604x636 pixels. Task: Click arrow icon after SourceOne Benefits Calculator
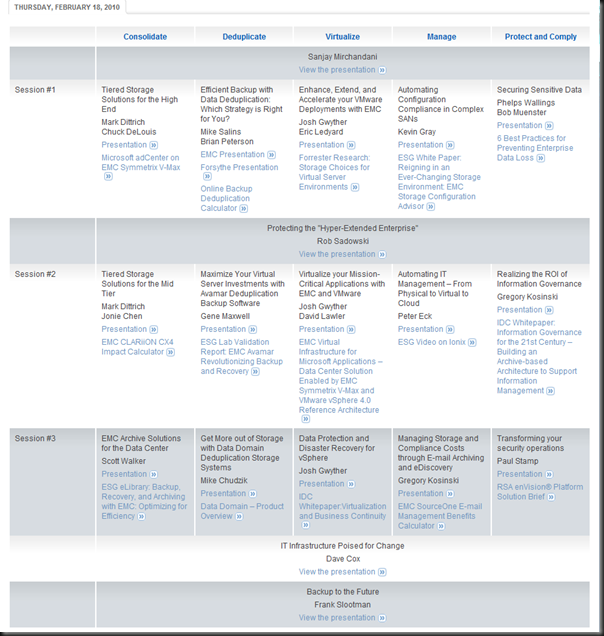pos(441,526)
